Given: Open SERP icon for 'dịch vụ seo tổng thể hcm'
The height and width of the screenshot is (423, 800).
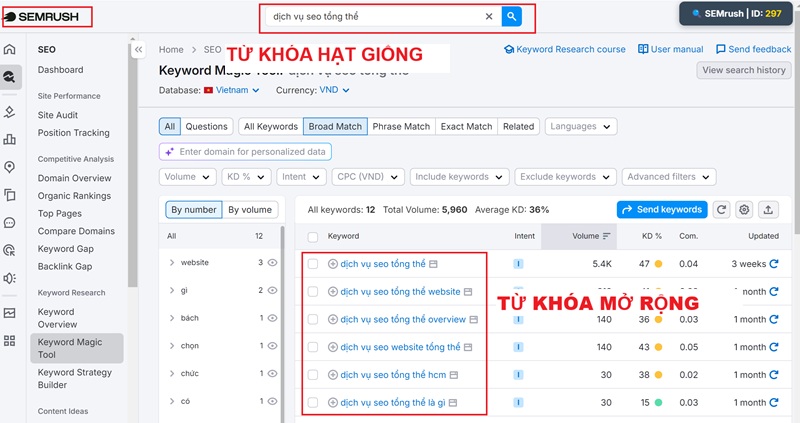Looking at the screenshot, I should pyautogui.click(x=454, y=375).
